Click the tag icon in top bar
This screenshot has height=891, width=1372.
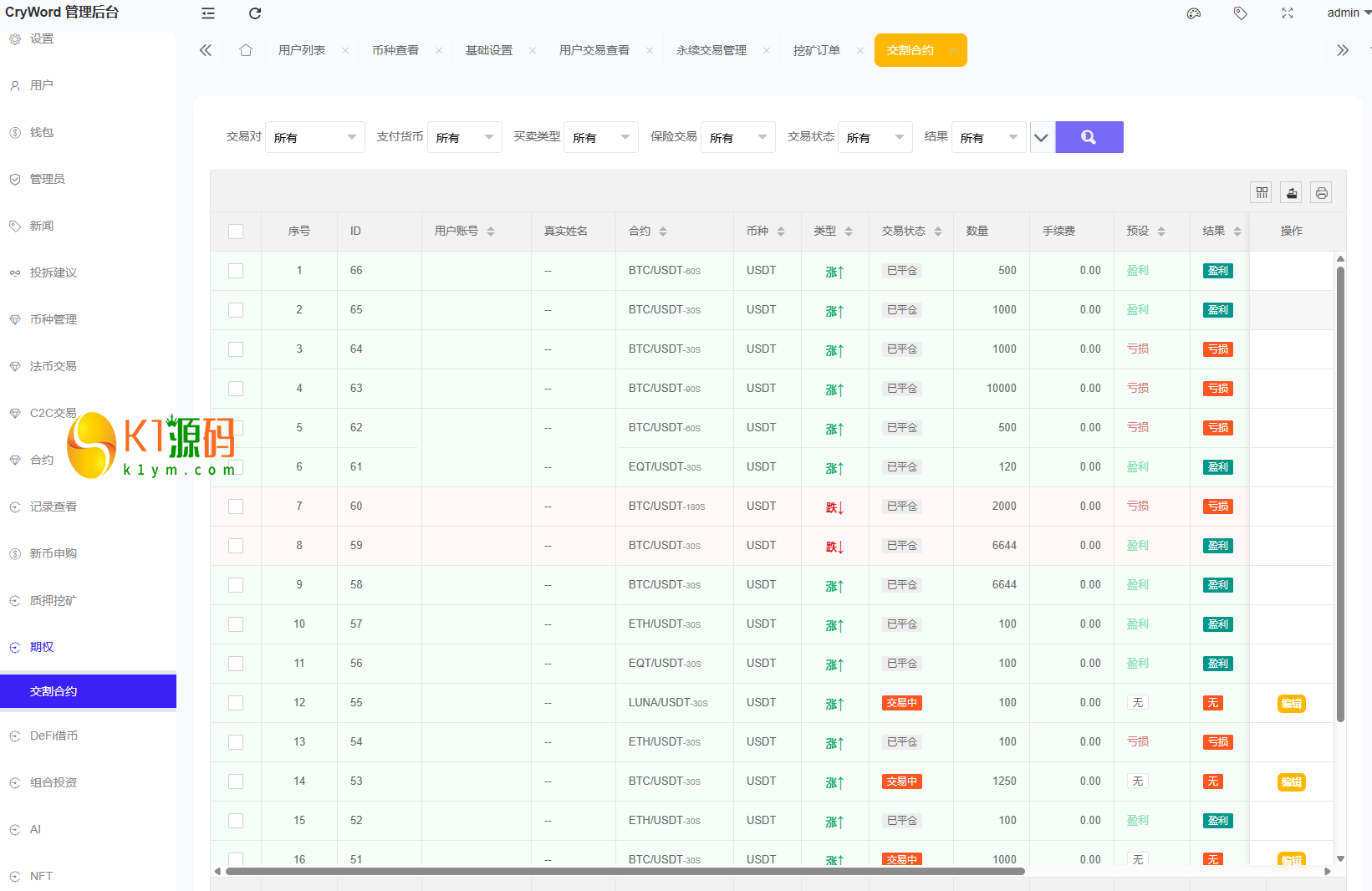tap(1241, 13)
